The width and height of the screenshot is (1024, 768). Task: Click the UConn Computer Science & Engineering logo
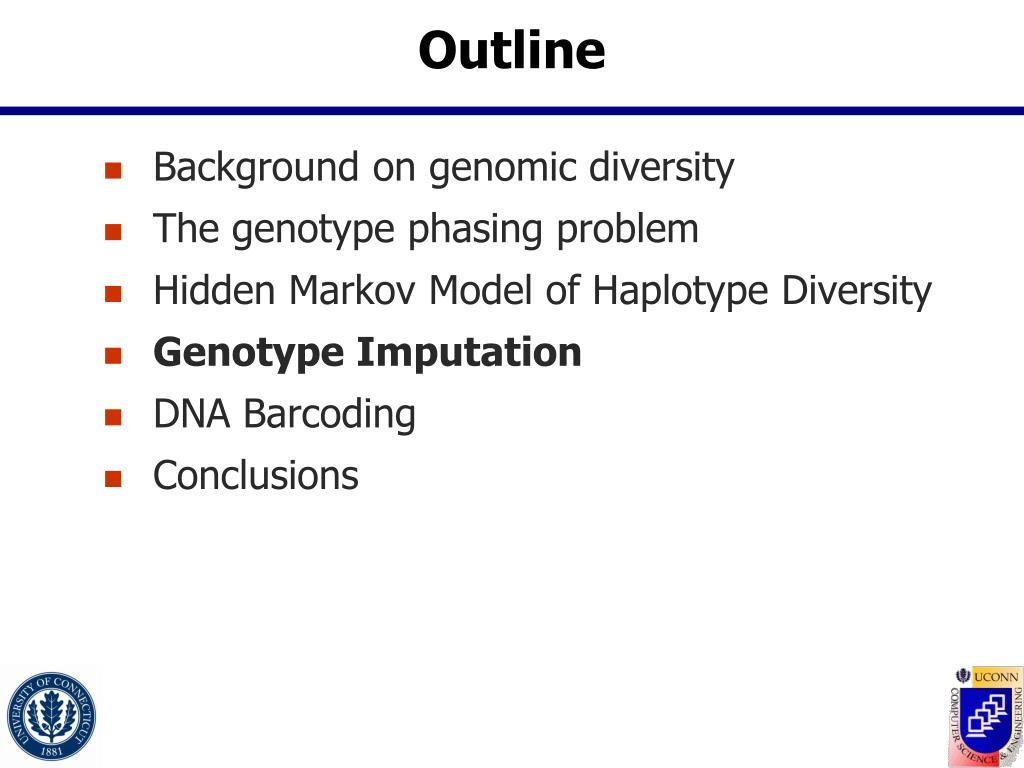986,717
